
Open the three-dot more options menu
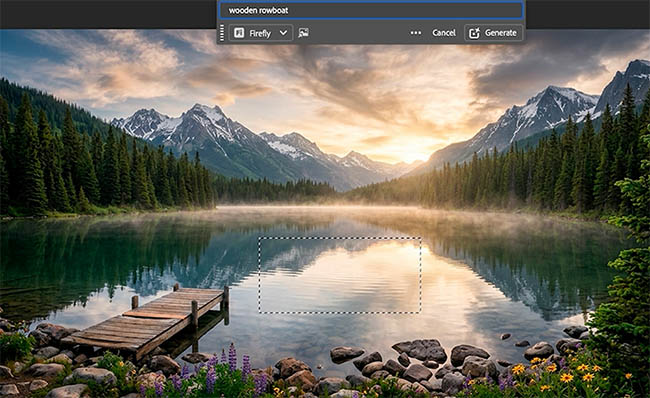pyautogui.click(x=415, y=33)
